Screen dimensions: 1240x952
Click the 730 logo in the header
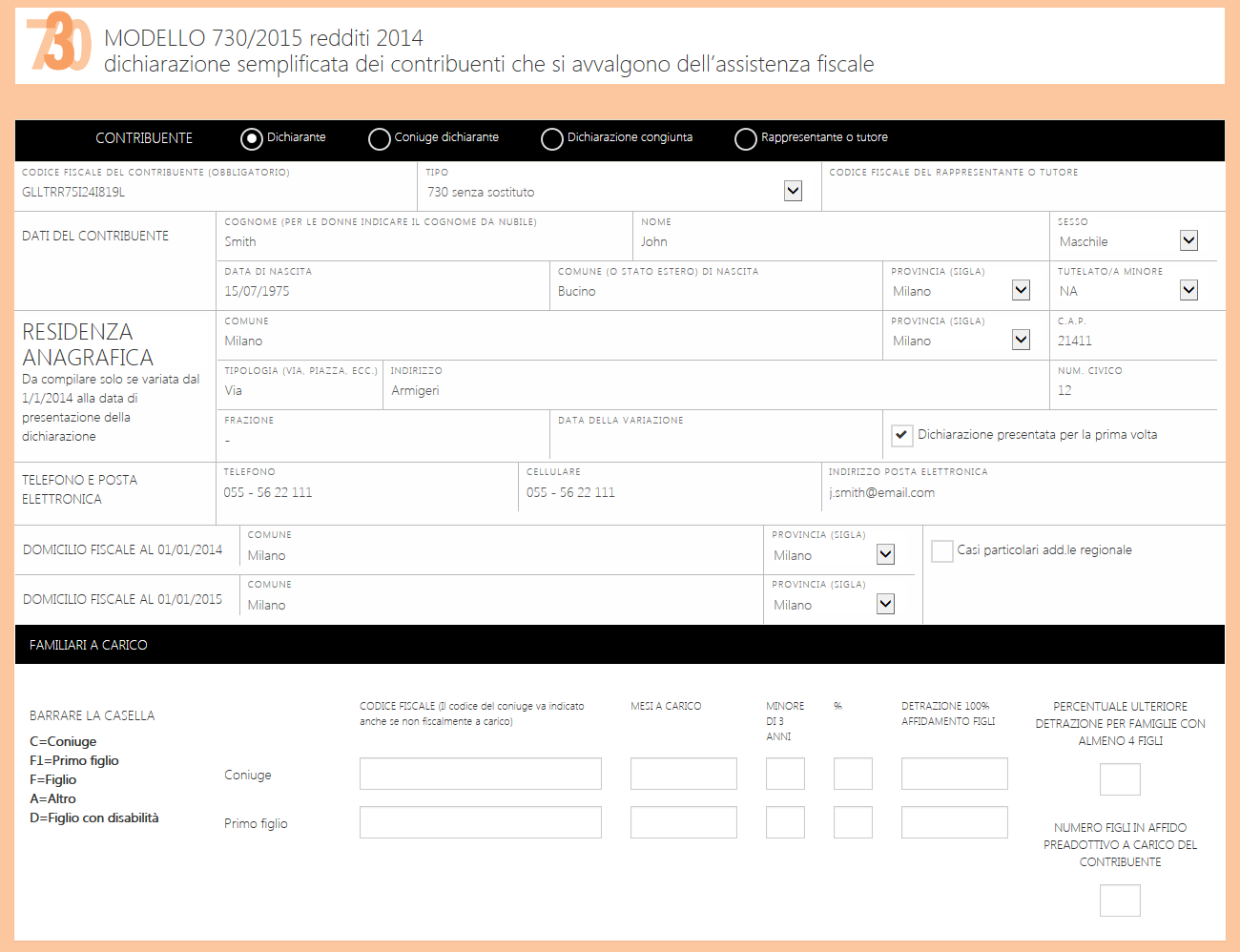click(58, 43)
